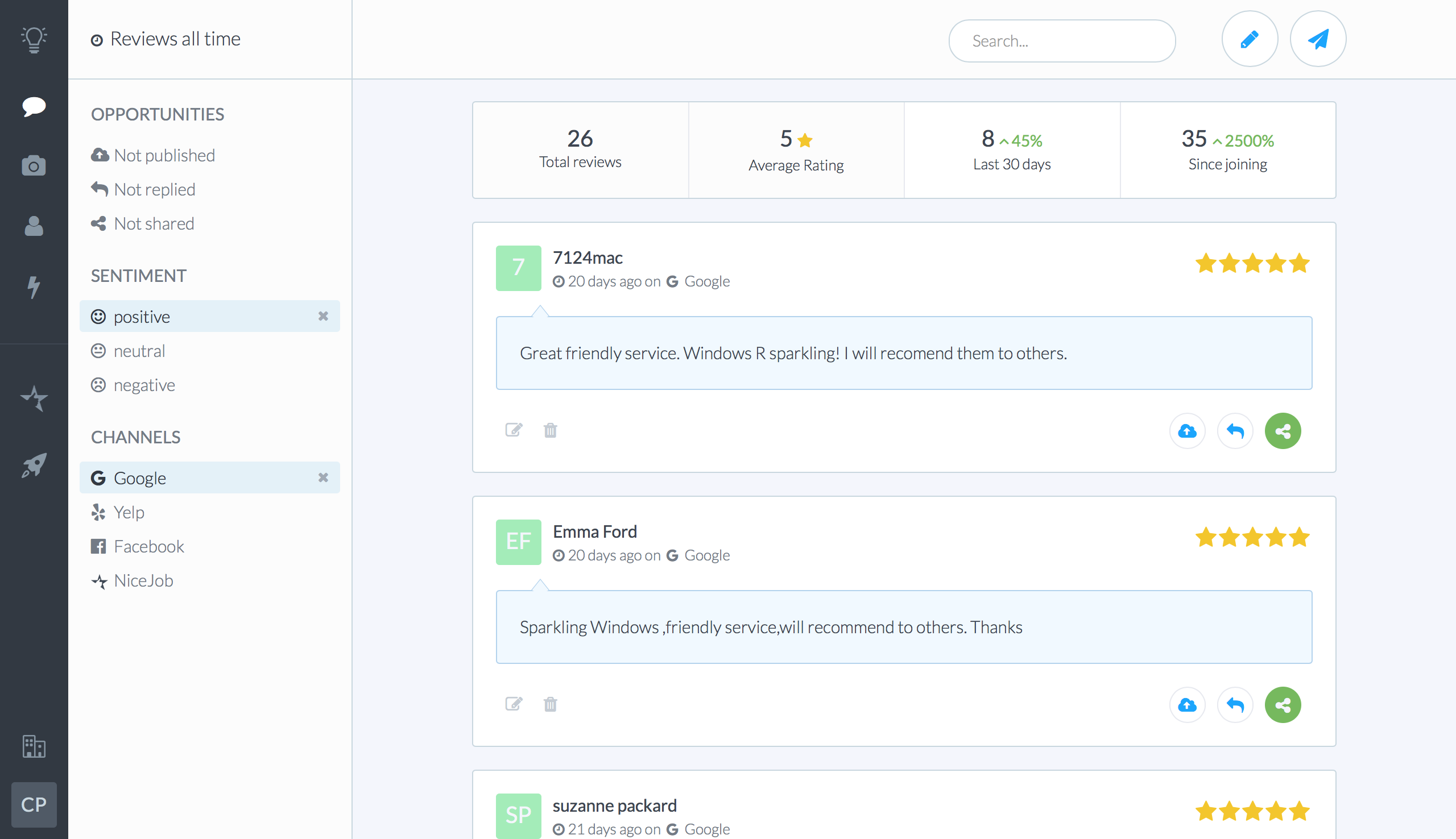Viewport: 1456px width, 839px height.
Task: Click the paper plane send button
Action: click(x=1318, y=39)
